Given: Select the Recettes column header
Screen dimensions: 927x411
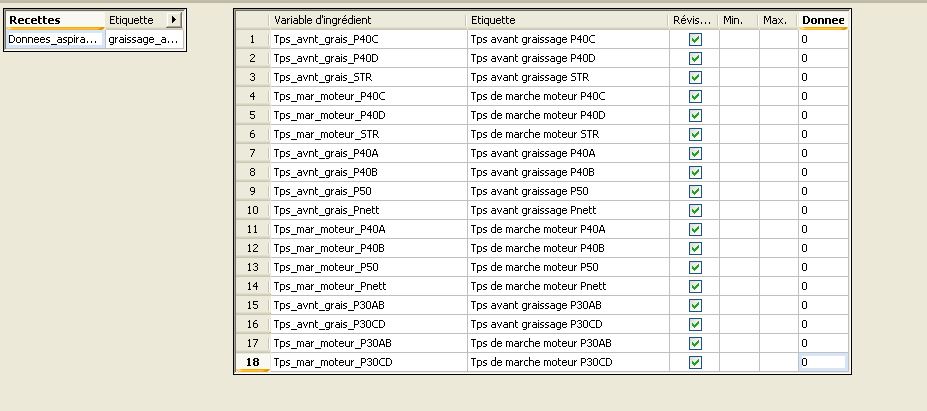Looking at the screenshot, I should tap(56, 20).
